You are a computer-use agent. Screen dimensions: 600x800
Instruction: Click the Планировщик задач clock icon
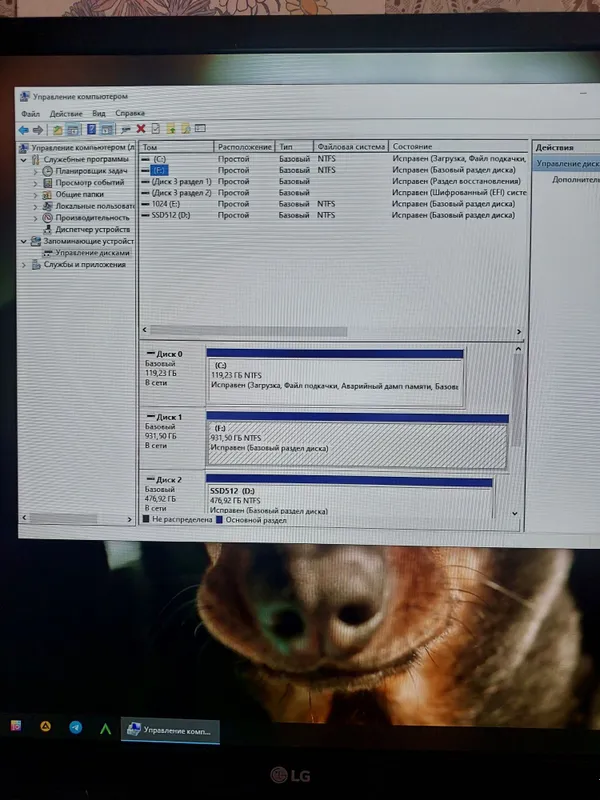[x=47, y=171]
